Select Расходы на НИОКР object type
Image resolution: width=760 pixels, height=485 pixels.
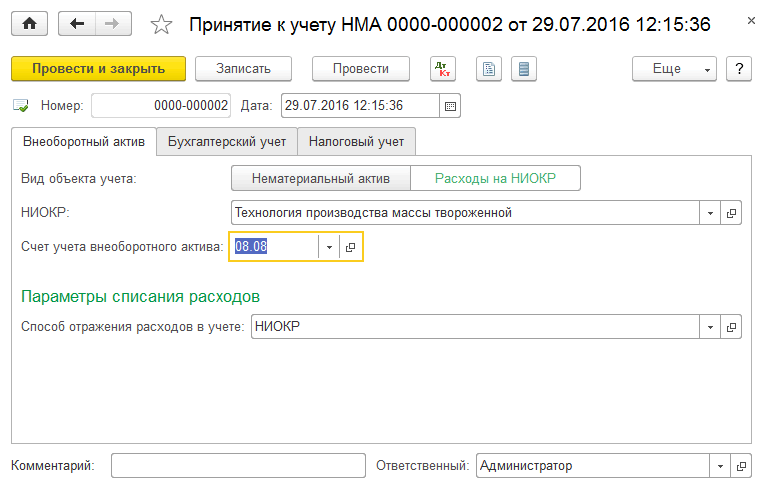(495, 178)
